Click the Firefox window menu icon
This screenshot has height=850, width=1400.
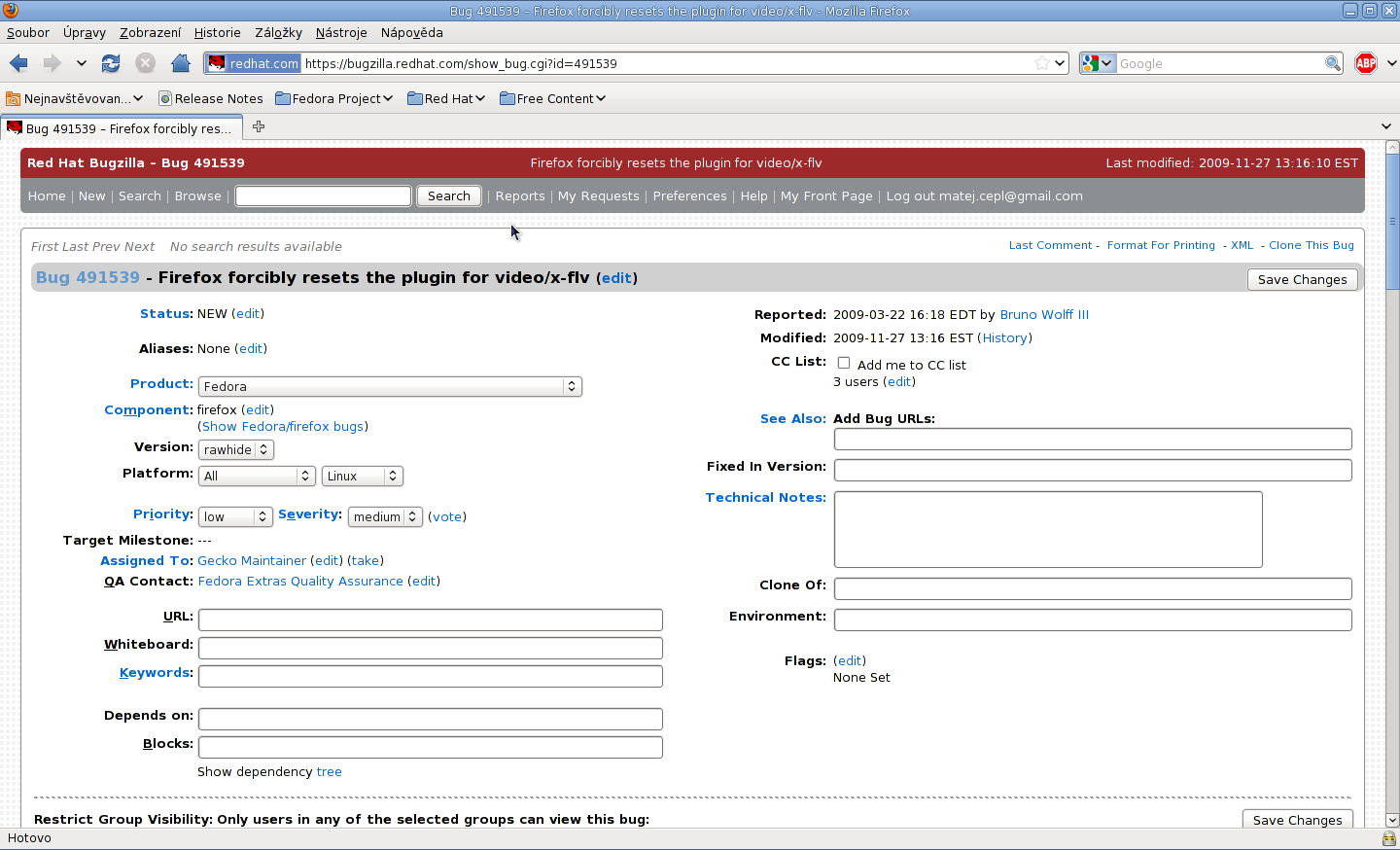coord(11,11)
